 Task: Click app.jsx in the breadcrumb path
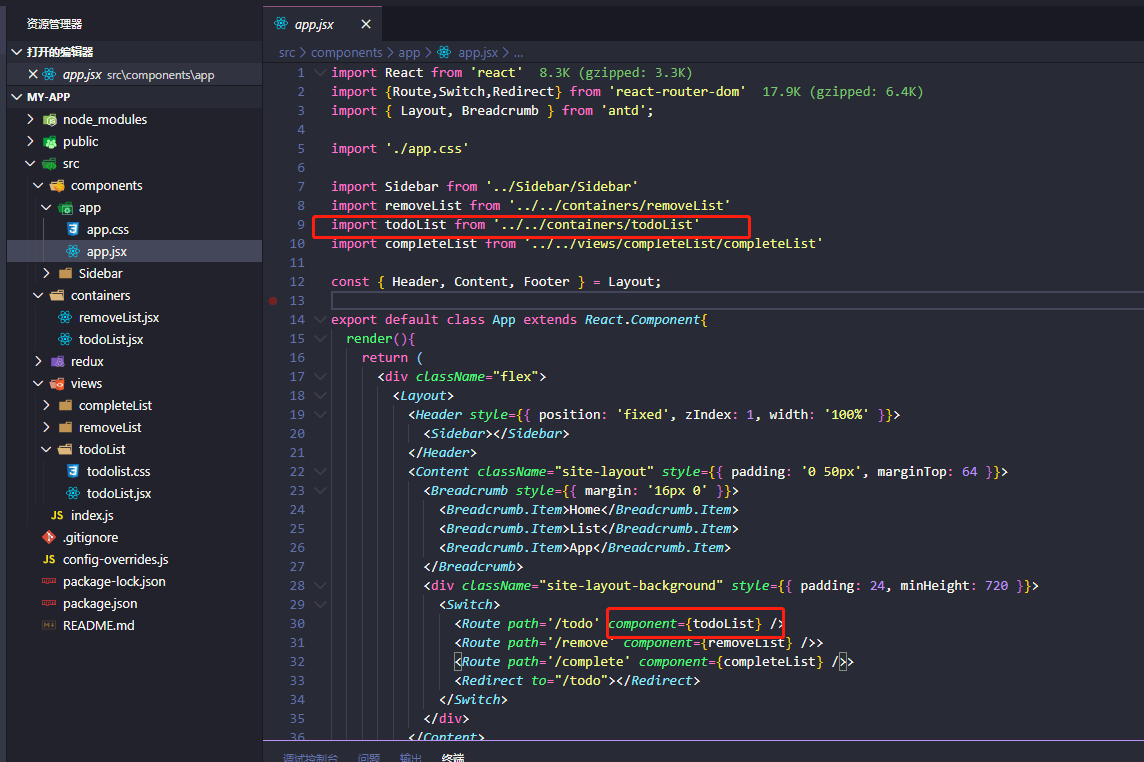(x=478, y=53)
